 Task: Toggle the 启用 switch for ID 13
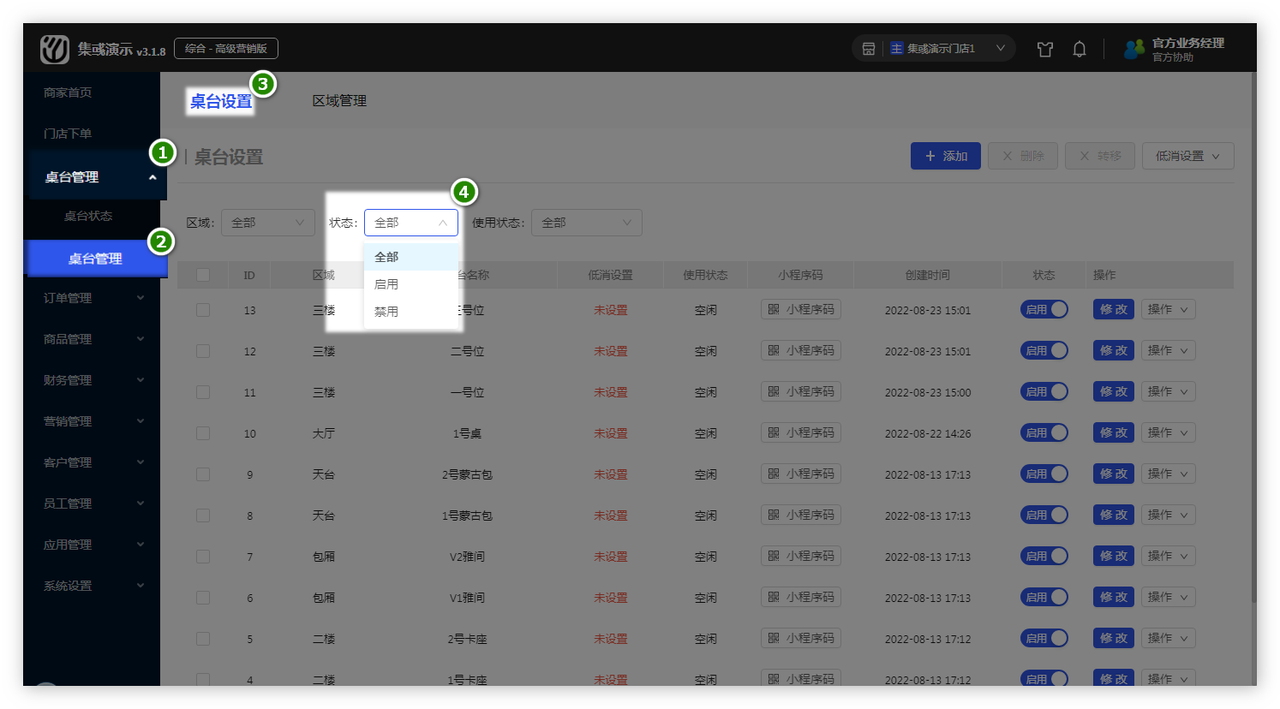click(x=1044, y=310)
